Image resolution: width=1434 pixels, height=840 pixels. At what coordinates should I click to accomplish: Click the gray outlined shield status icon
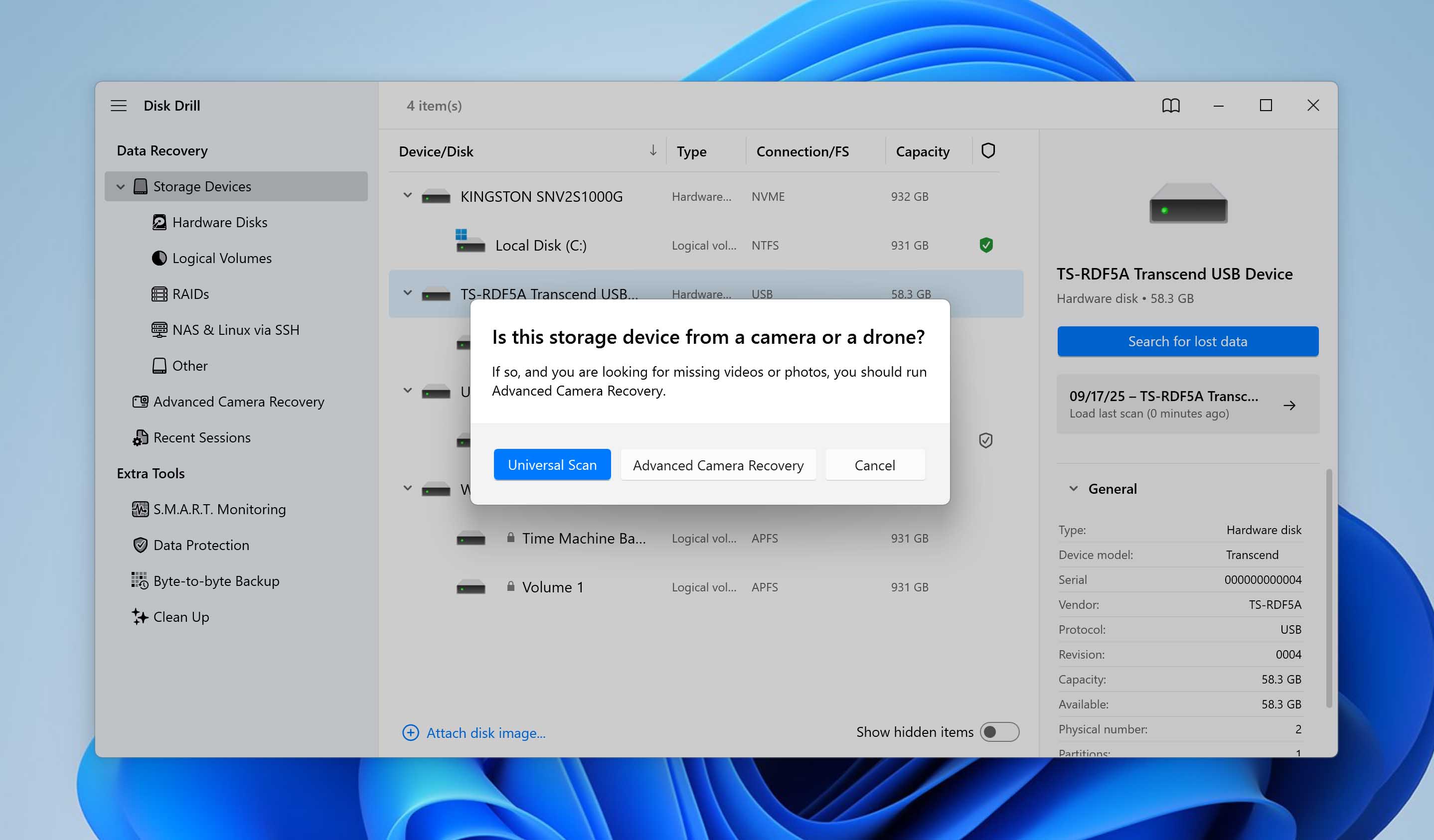[985, 440]
